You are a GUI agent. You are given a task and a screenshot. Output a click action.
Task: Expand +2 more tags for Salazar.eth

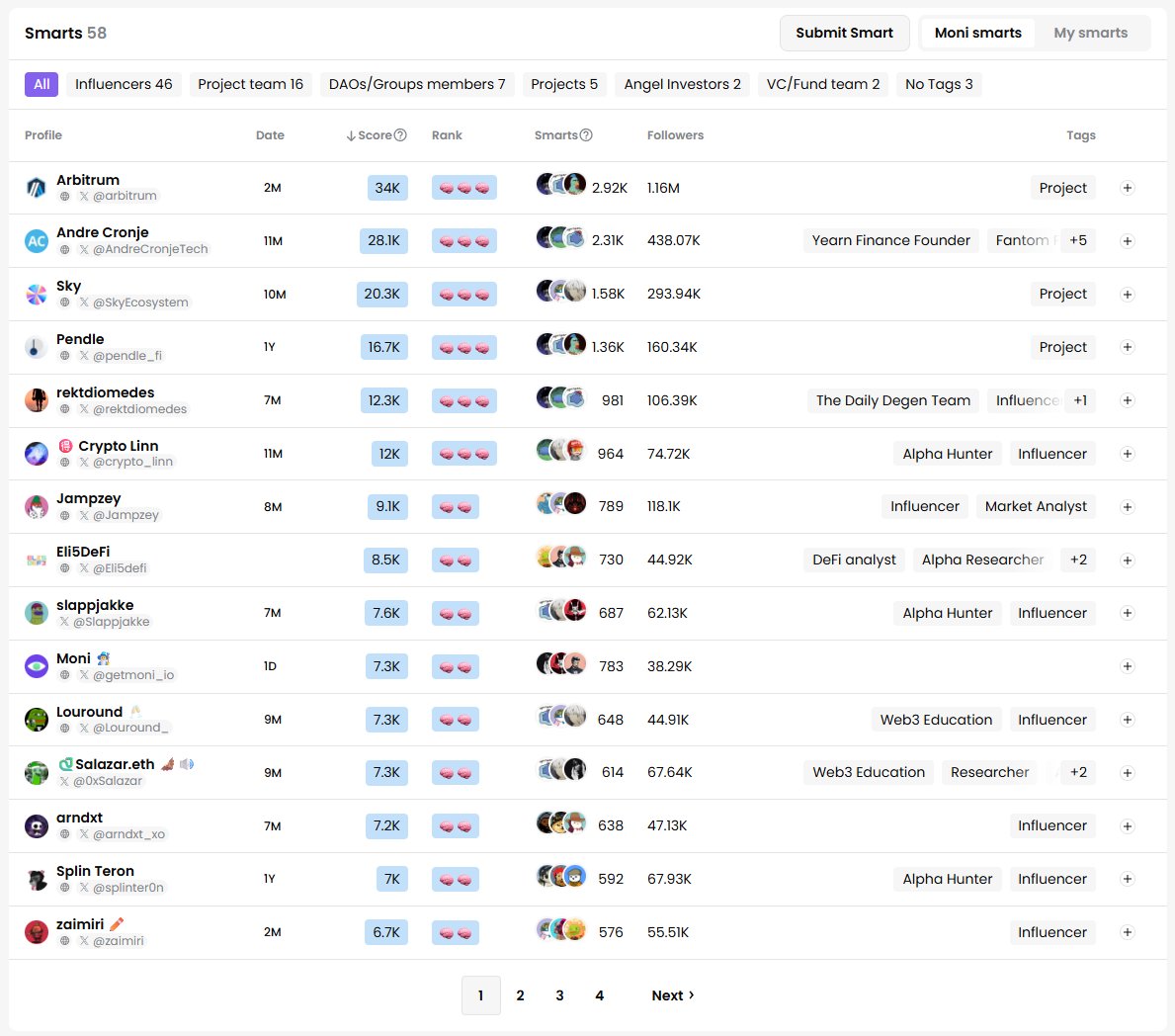coord(1078,772)
